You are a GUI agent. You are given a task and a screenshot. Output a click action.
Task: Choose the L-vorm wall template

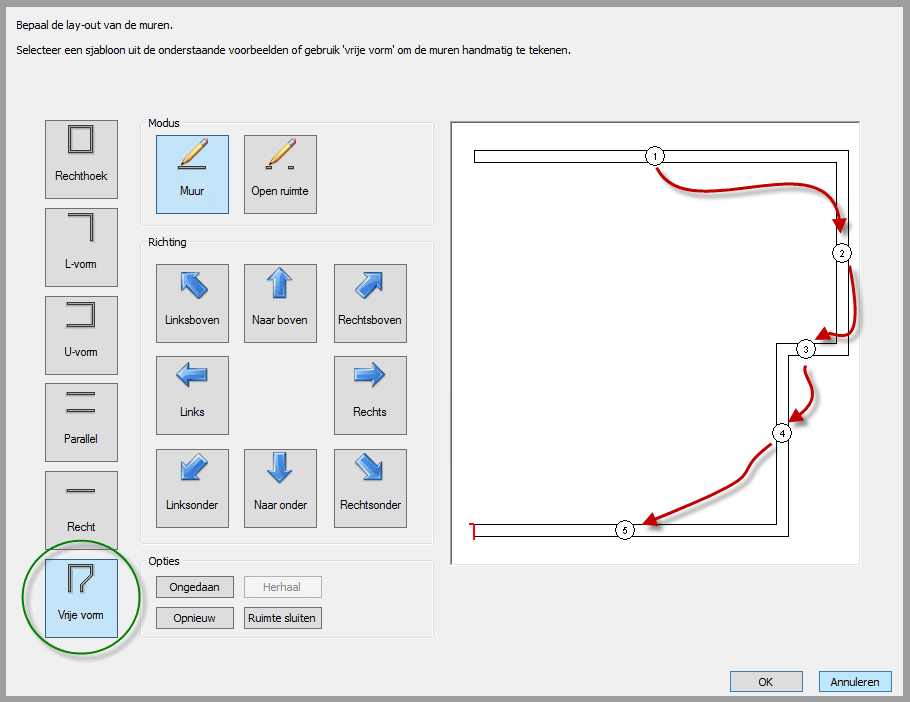tap(81, 247)
